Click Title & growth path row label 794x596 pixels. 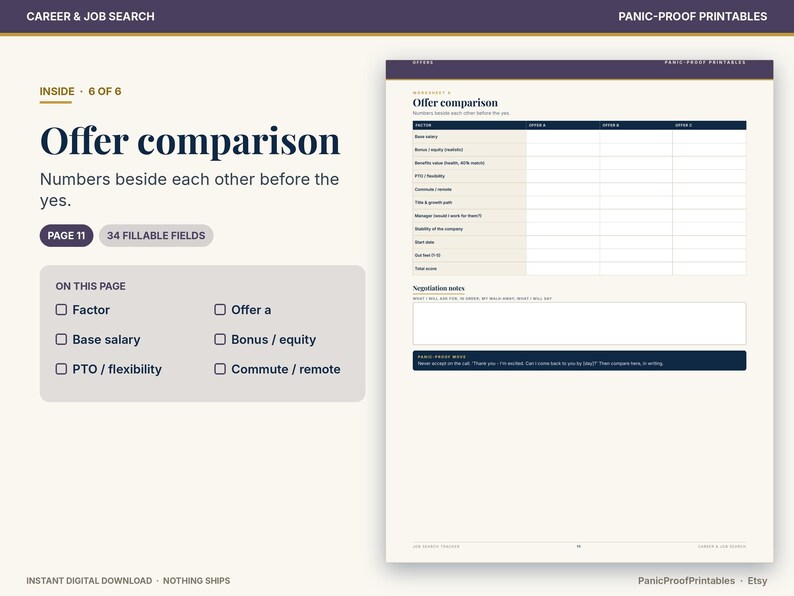tap(433, 203)
